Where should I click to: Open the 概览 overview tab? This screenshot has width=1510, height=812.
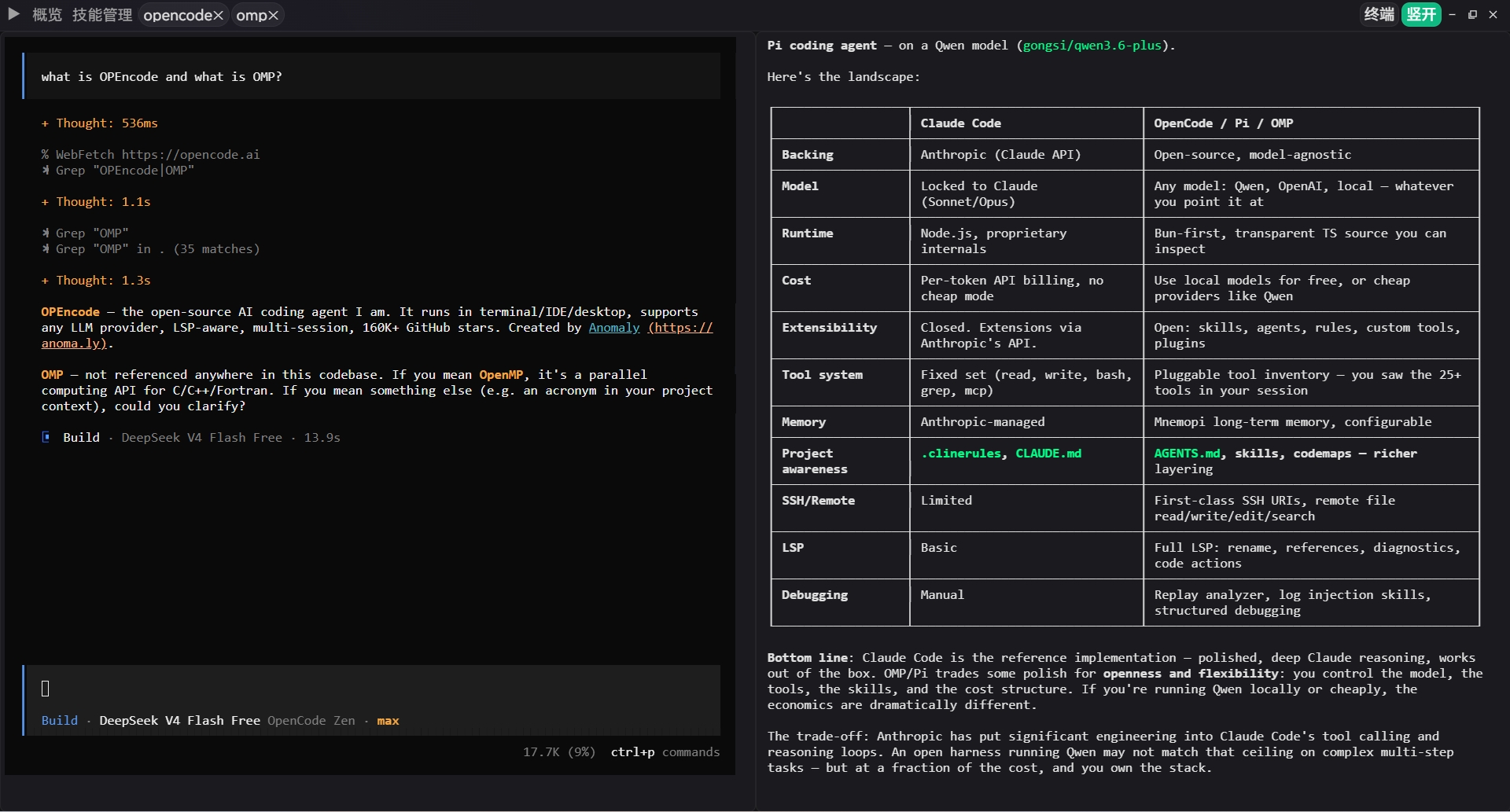[47, 15]
